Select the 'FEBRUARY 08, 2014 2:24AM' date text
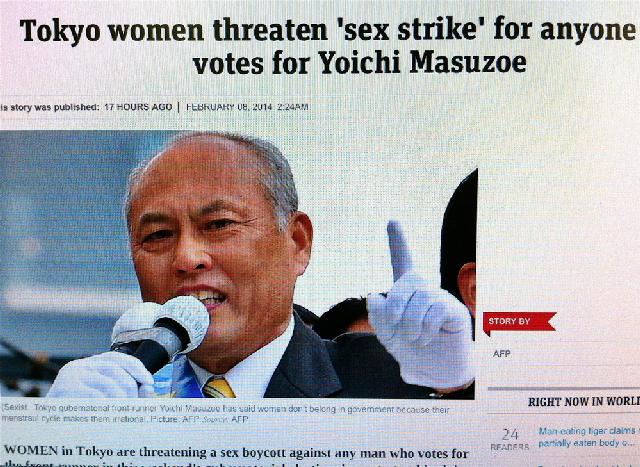 pos(247,107)
